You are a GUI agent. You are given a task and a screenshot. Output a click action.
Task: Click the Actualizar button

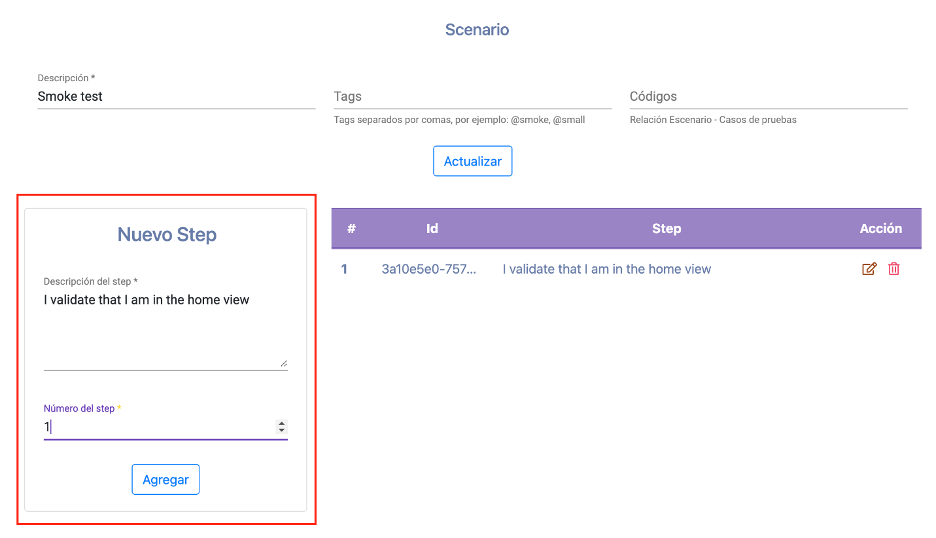(472, 161)
